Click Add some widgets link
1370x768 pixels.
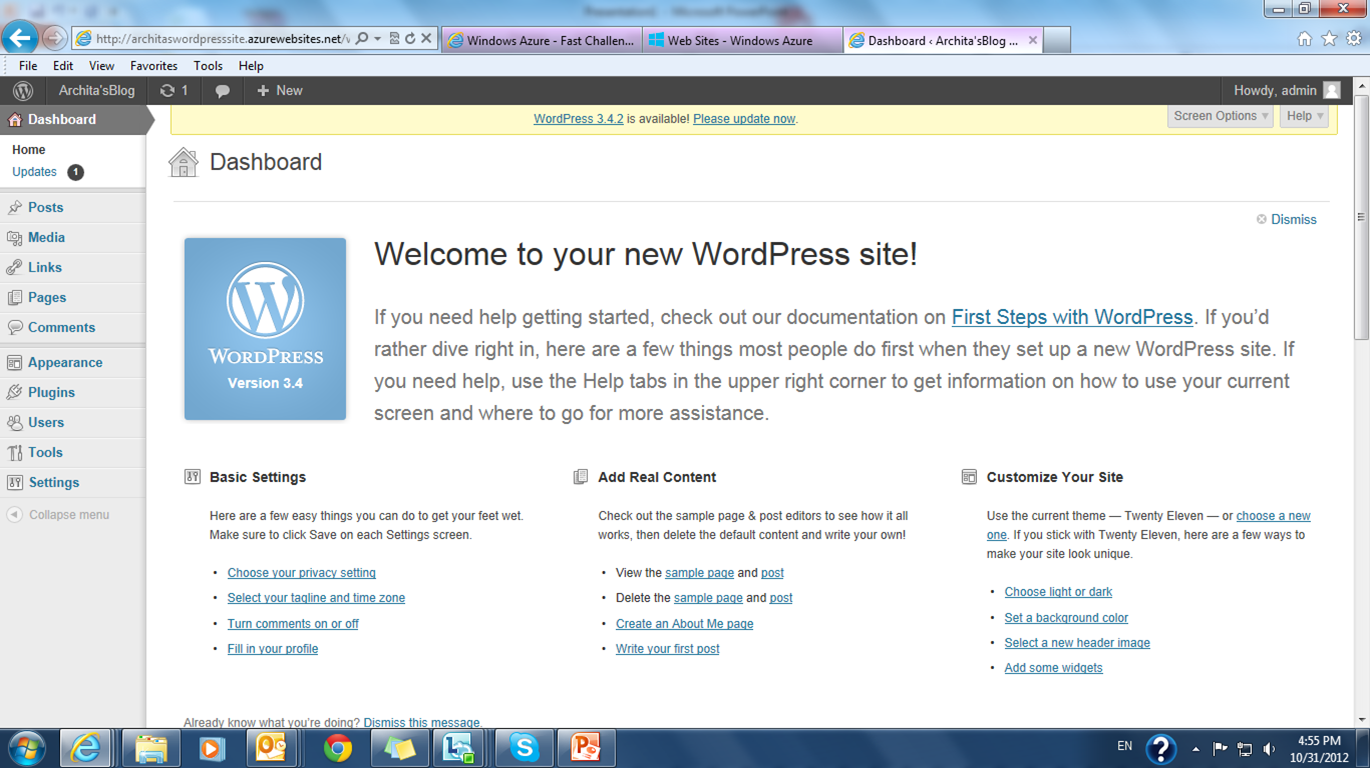[x=1054, y=668]
